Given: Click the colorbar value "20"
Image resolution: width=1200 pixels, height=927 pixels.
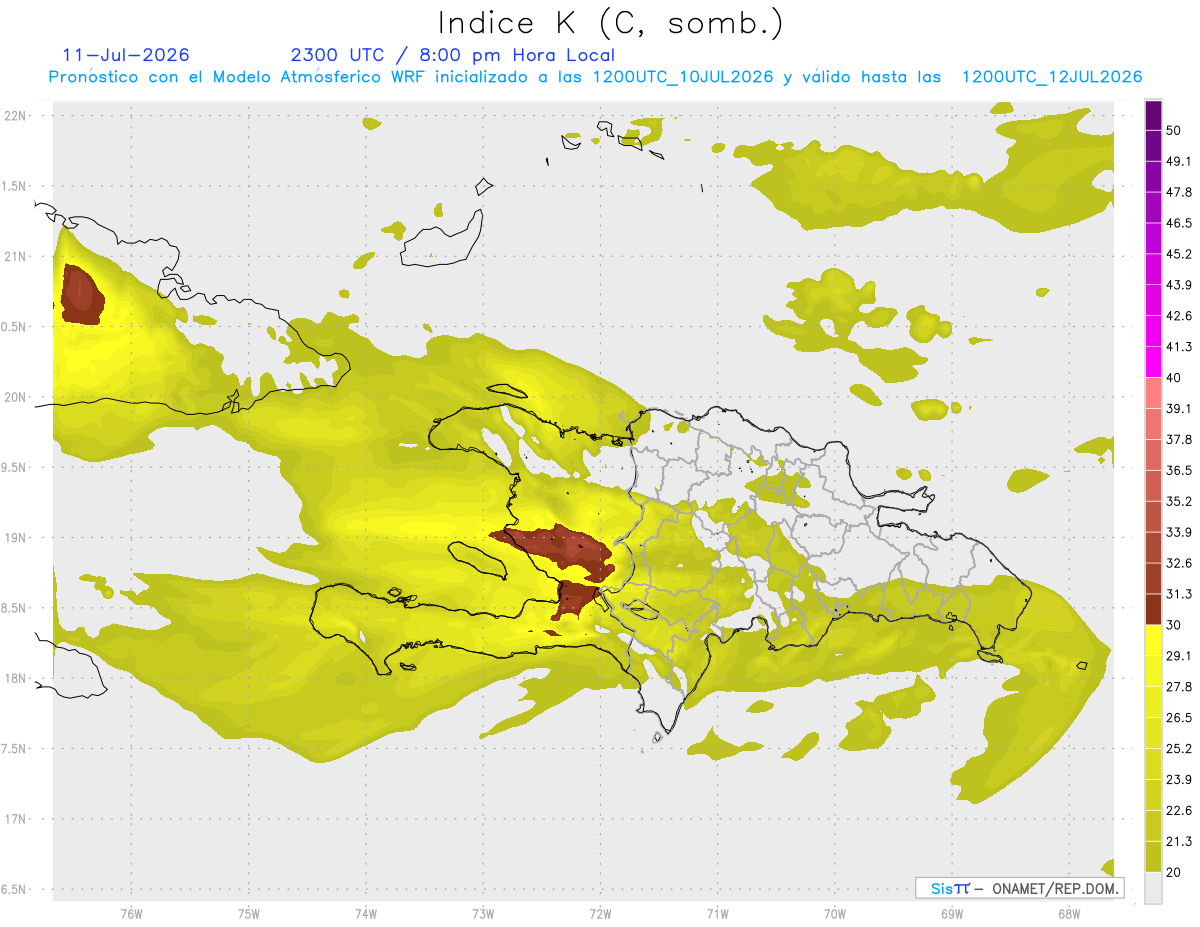Looking at the screenshot, I should 1174,873.
